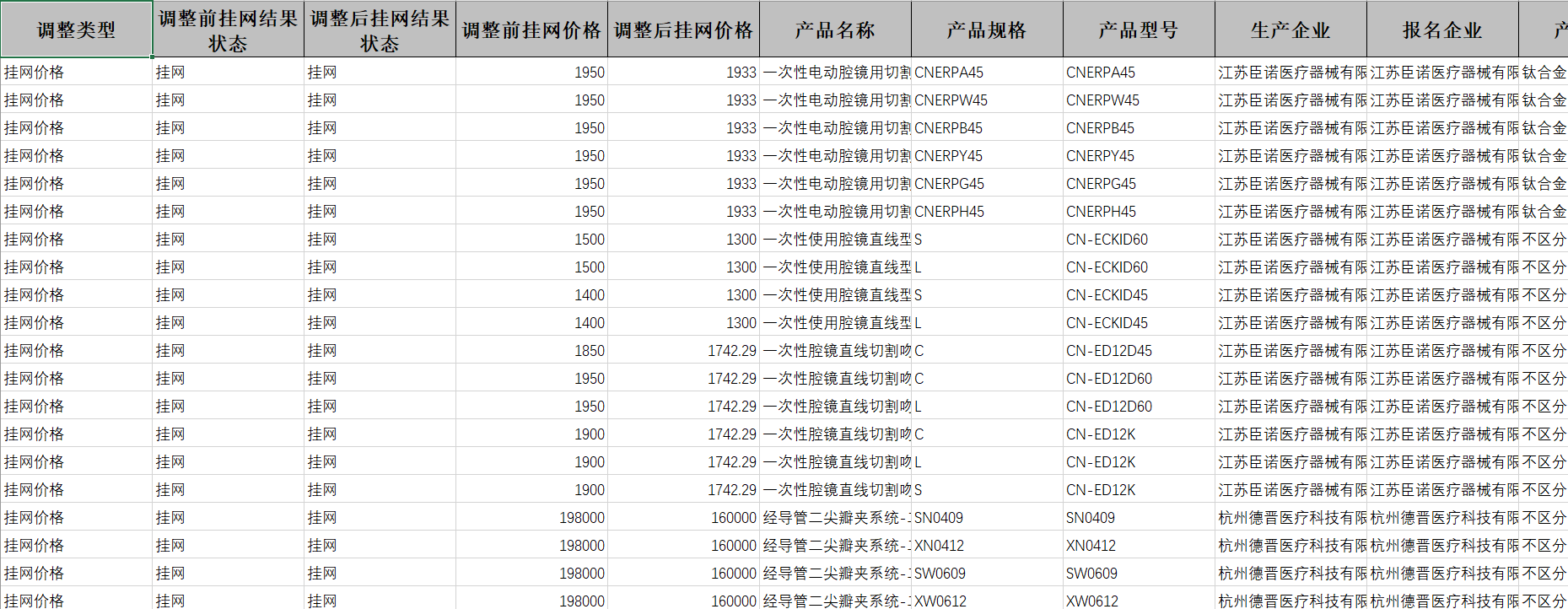This screenshot has width=1568, height=609.
Task: Click the 产品型号 column header
Action: point(1139,30)
